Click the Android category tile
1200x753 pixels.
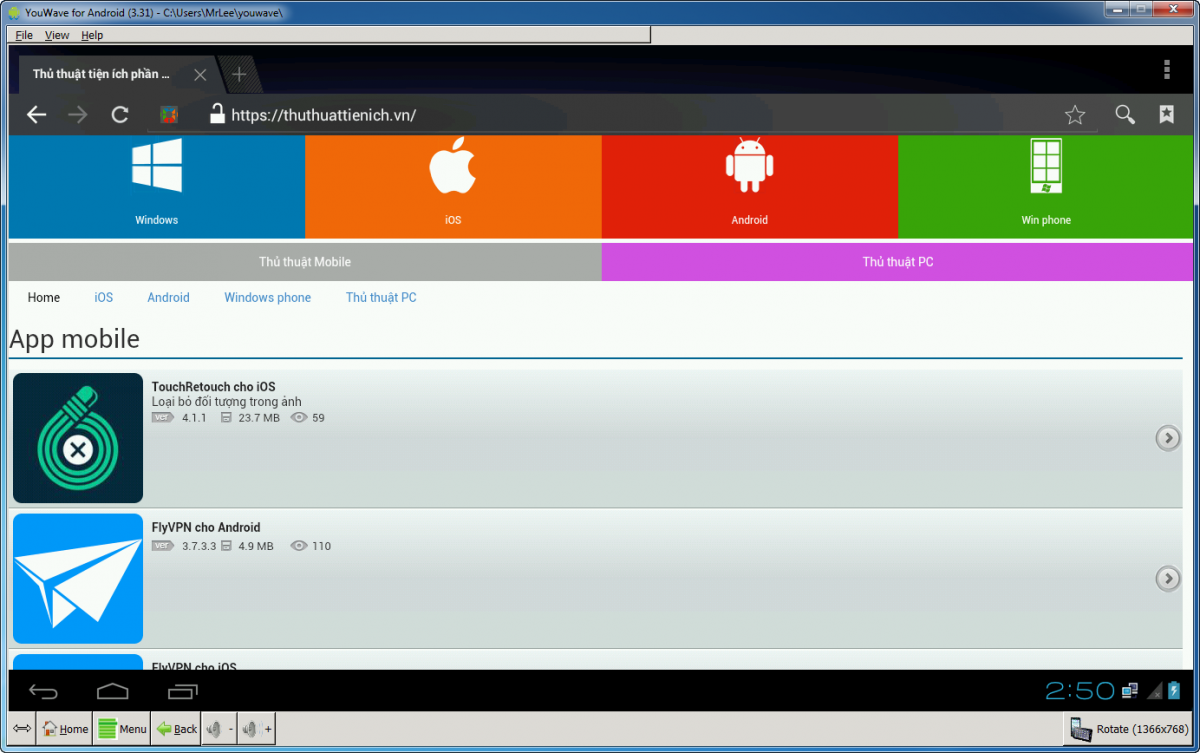749,186
